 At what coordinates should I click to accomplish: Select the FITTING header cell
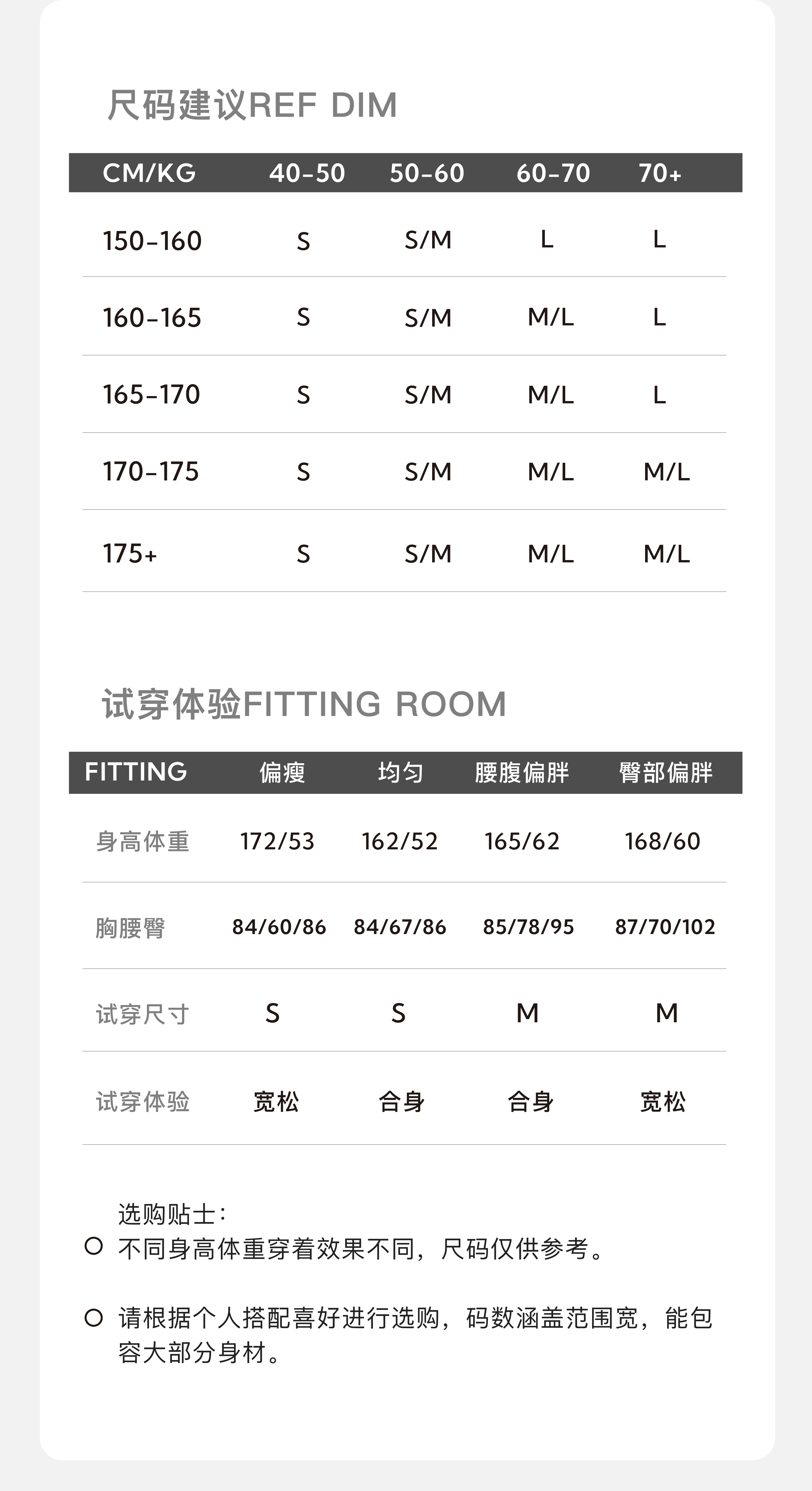[136, 772]
